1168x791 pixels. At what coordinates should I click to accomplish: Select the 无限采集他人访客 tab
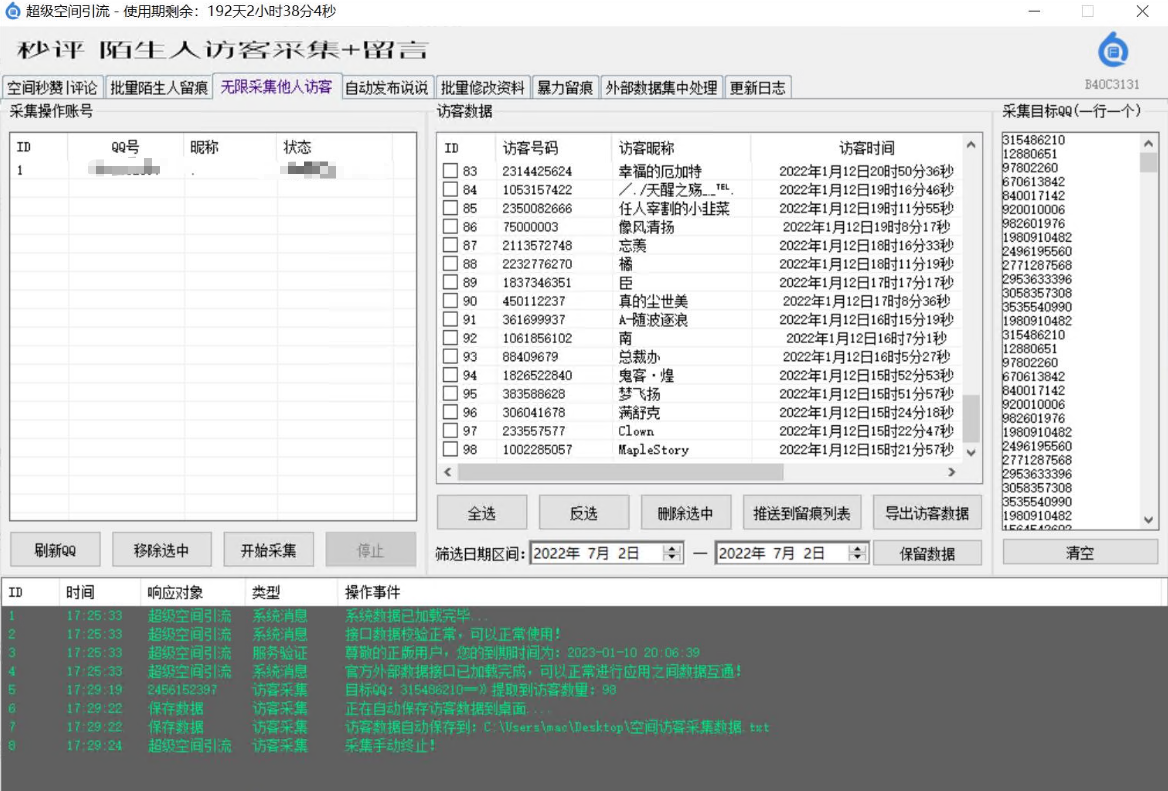click(x=276, y=86)
